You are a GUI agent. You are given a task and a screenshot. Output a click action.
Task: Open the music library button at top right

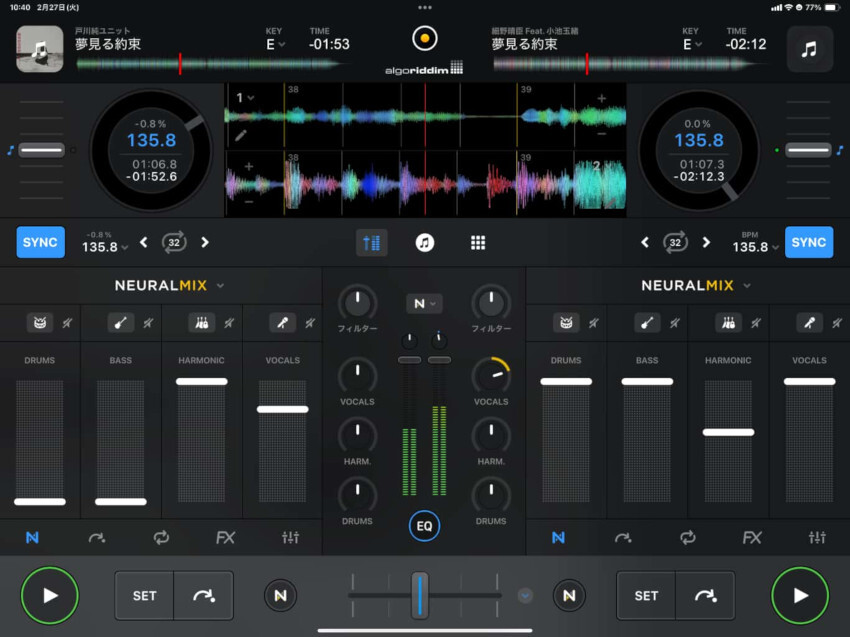coord(809,49)
